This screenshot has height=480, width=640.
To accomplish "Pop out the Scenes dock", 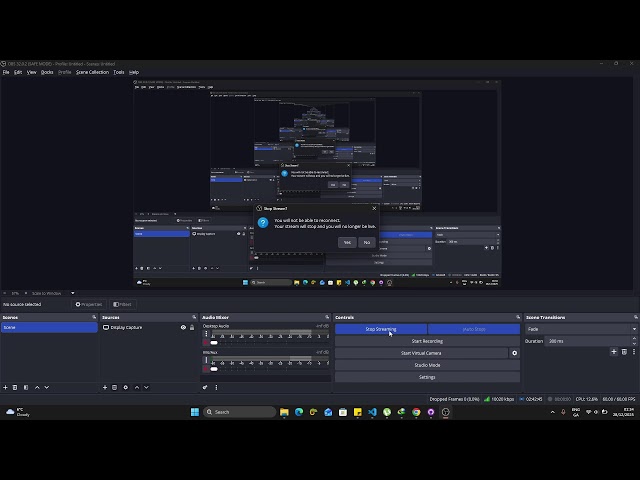I will coord(94,317).
